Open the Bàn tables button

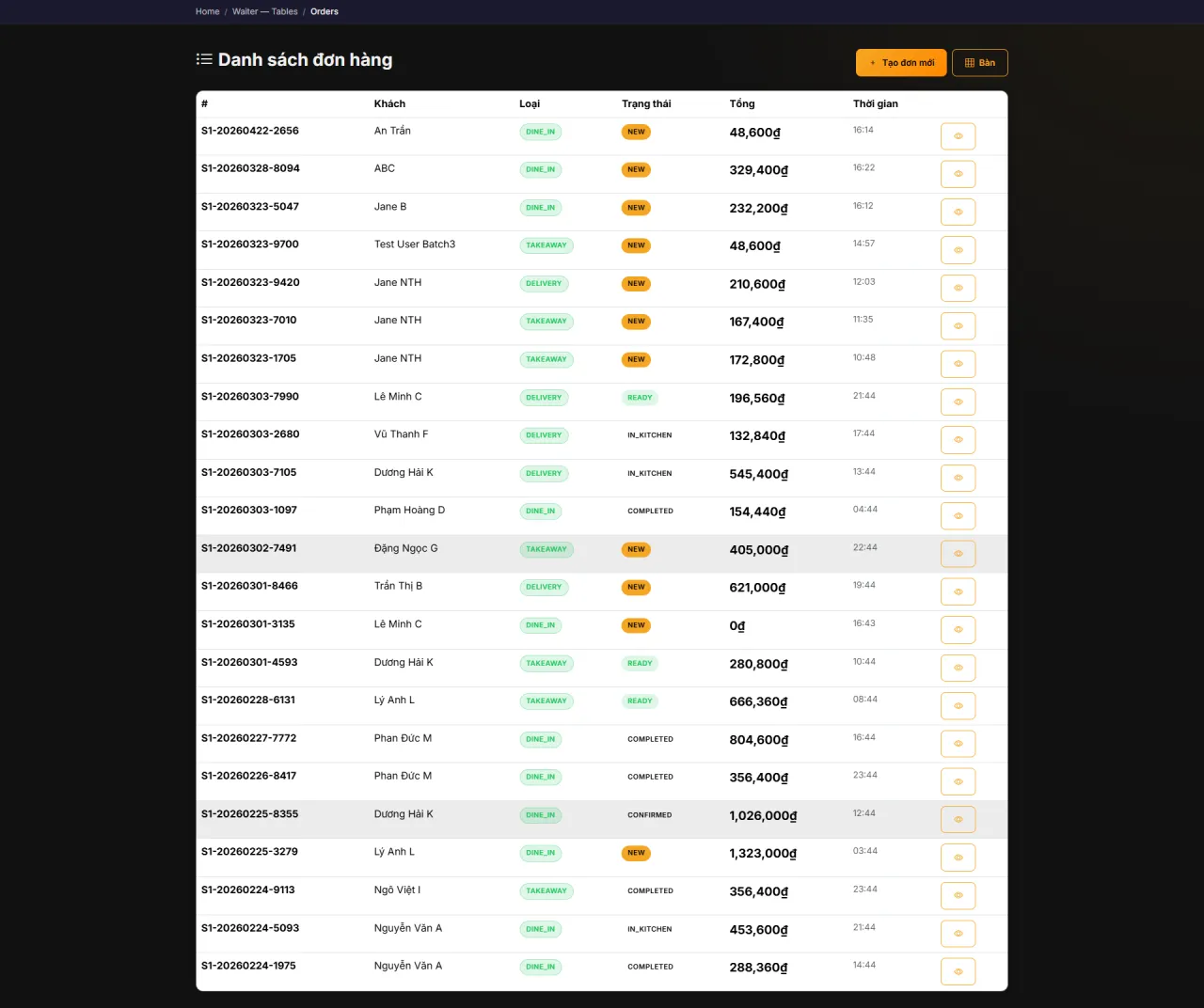(x=980, y=63)
